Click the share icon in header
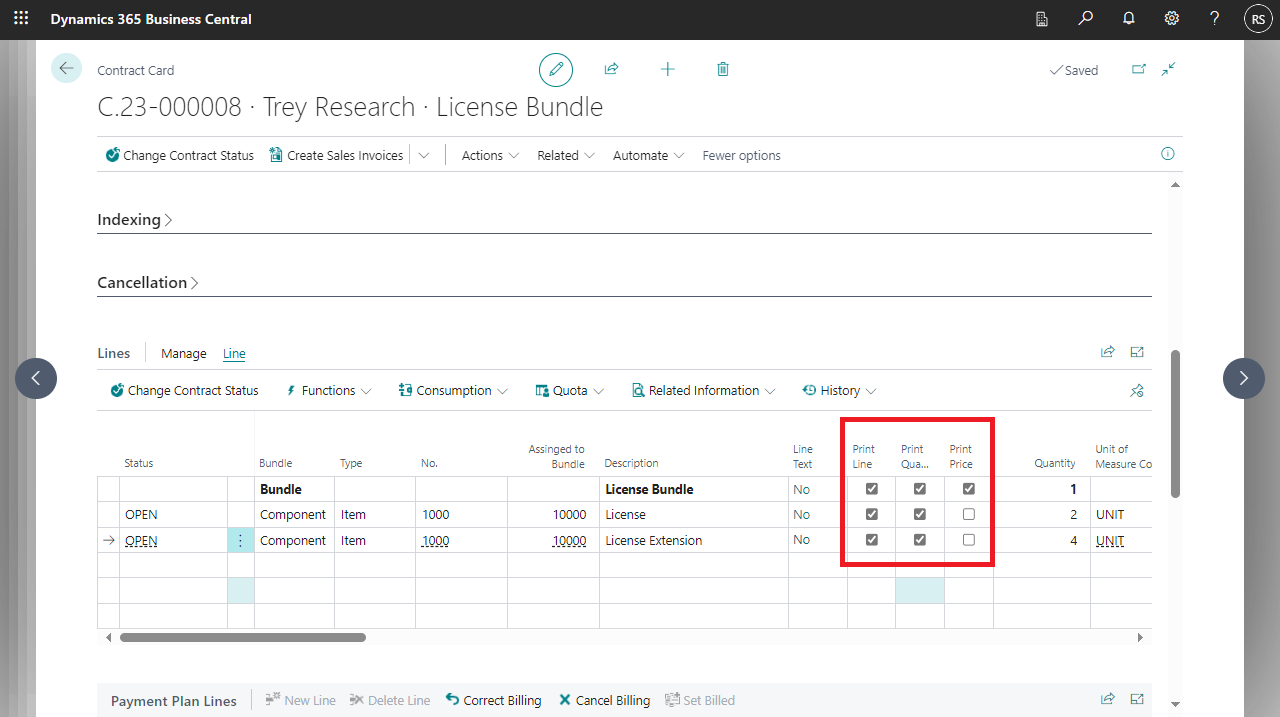This screenshot has height=717, width=1280. click(611, 69)
